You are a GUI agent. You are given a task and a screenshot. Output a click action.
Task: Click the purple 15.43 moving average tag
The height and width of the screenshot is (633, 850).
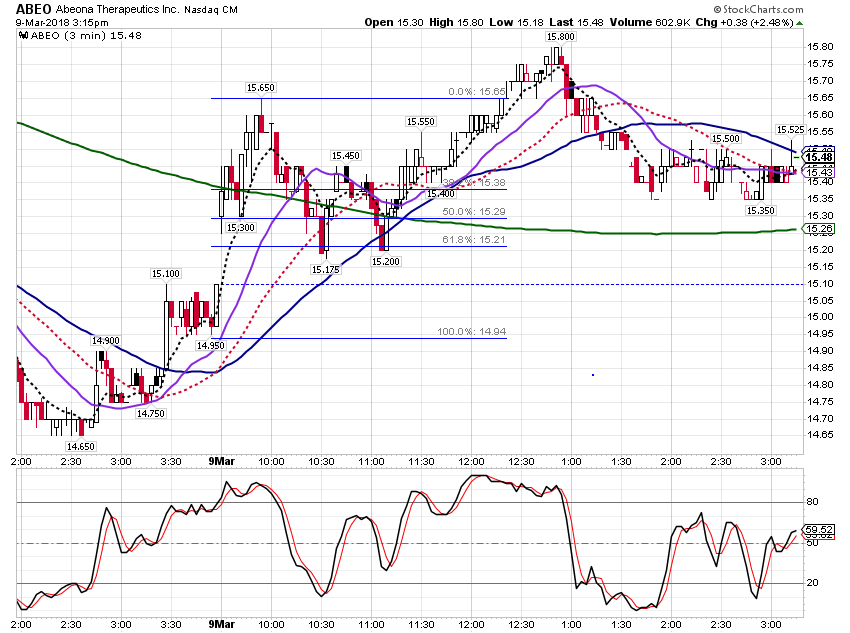[x=819, y=173]
